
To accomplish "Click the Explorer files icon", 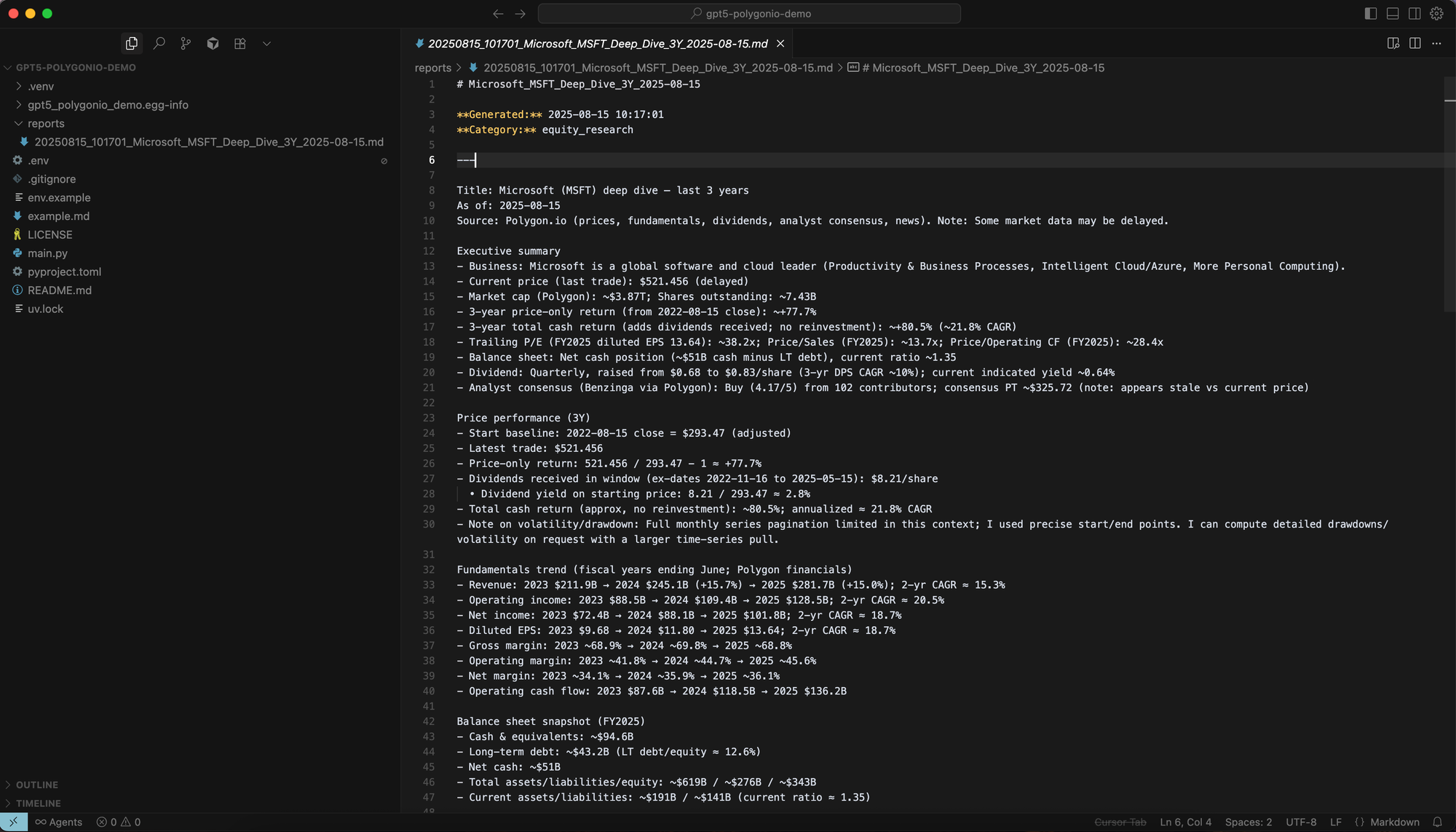I will [x=132, y=44].
